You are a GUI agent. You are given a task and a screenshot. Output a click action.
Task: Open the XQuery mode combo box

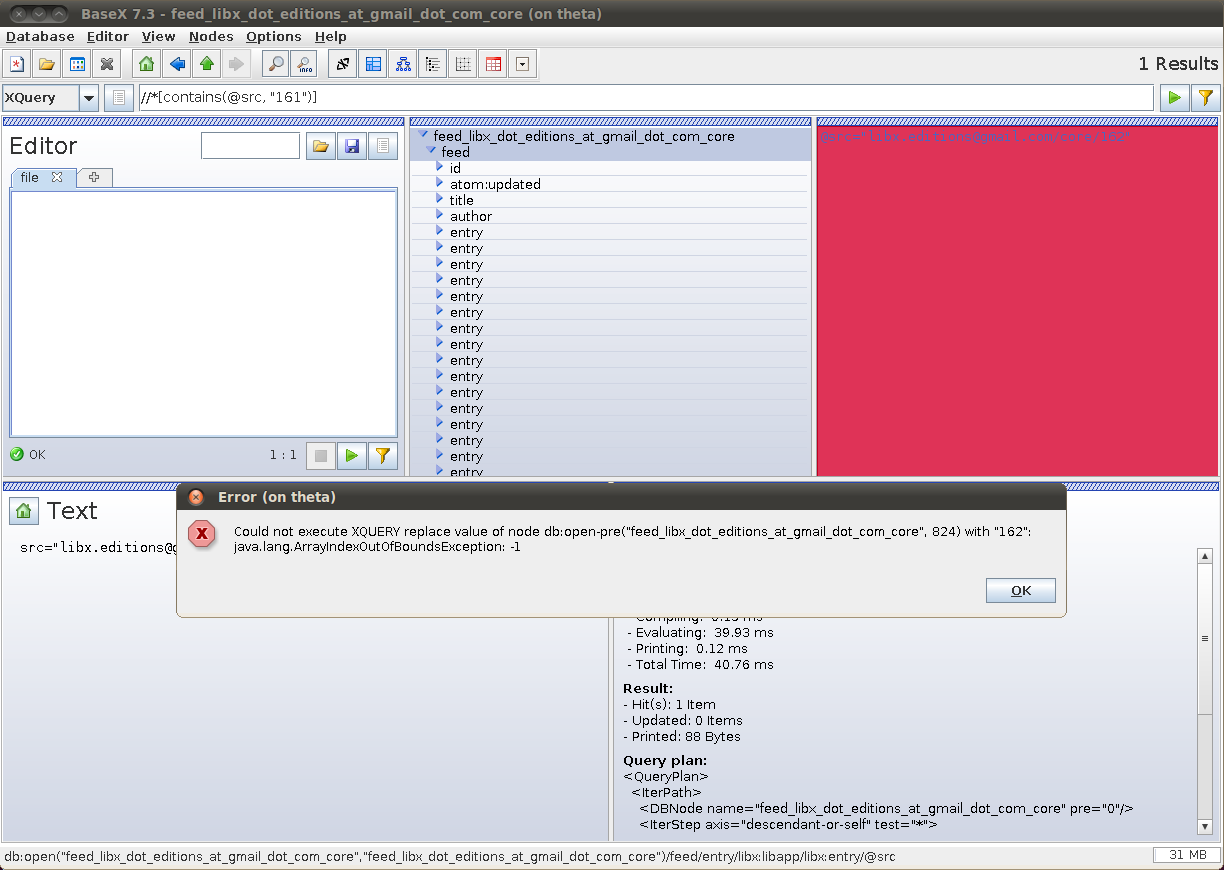pyautogui.click(x=50, y=98)
